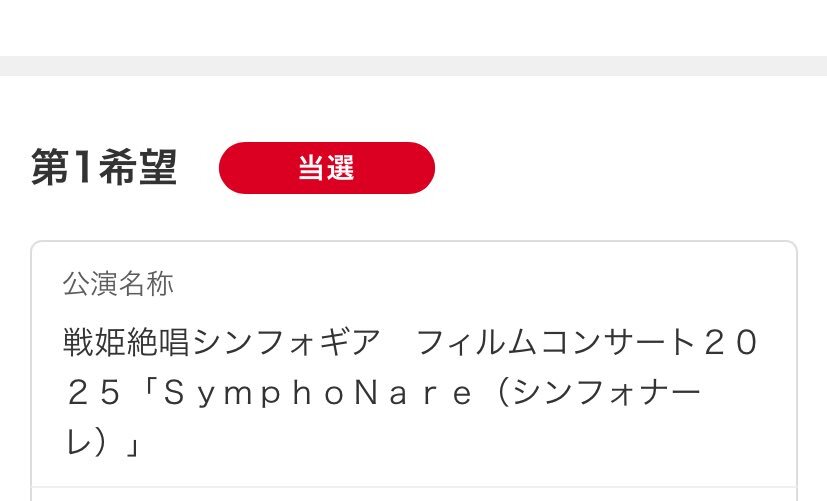Select the 第1希望 heading
The height and width of the screenshot is (501, 827).
[104, 167]
